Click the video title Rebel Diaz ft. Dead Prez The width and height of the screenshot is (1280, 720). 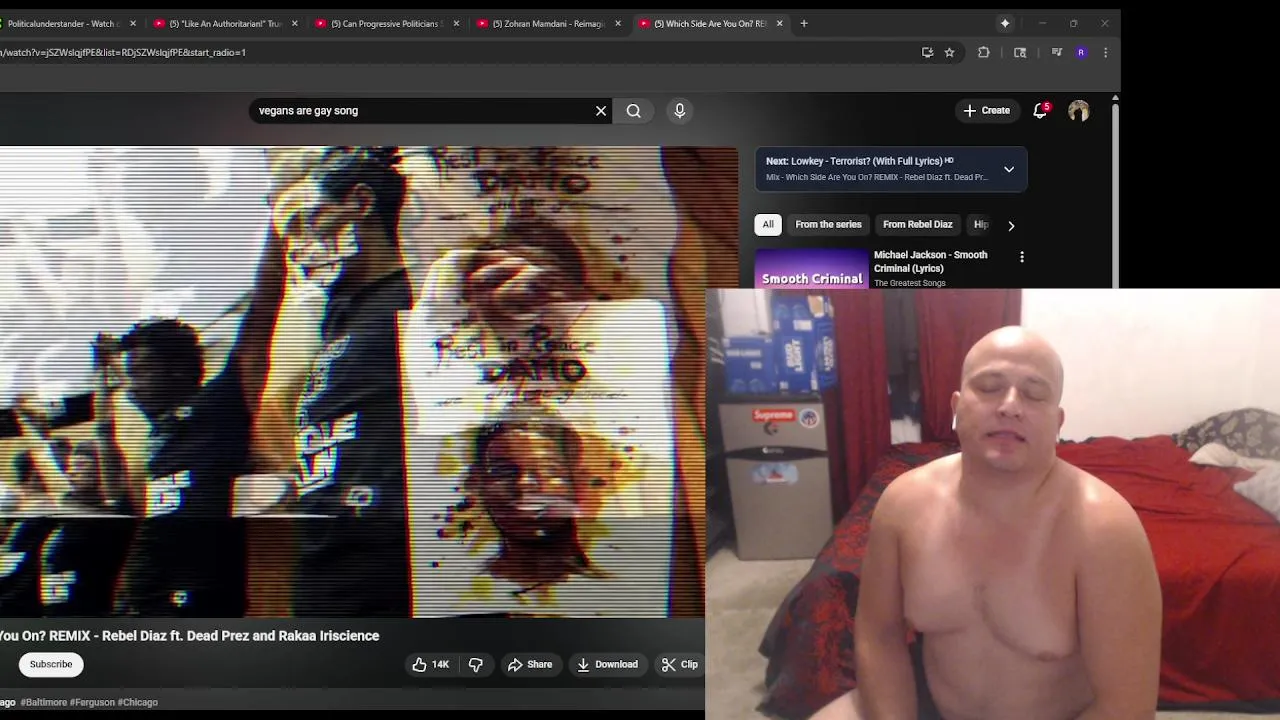tap(190, 636)
